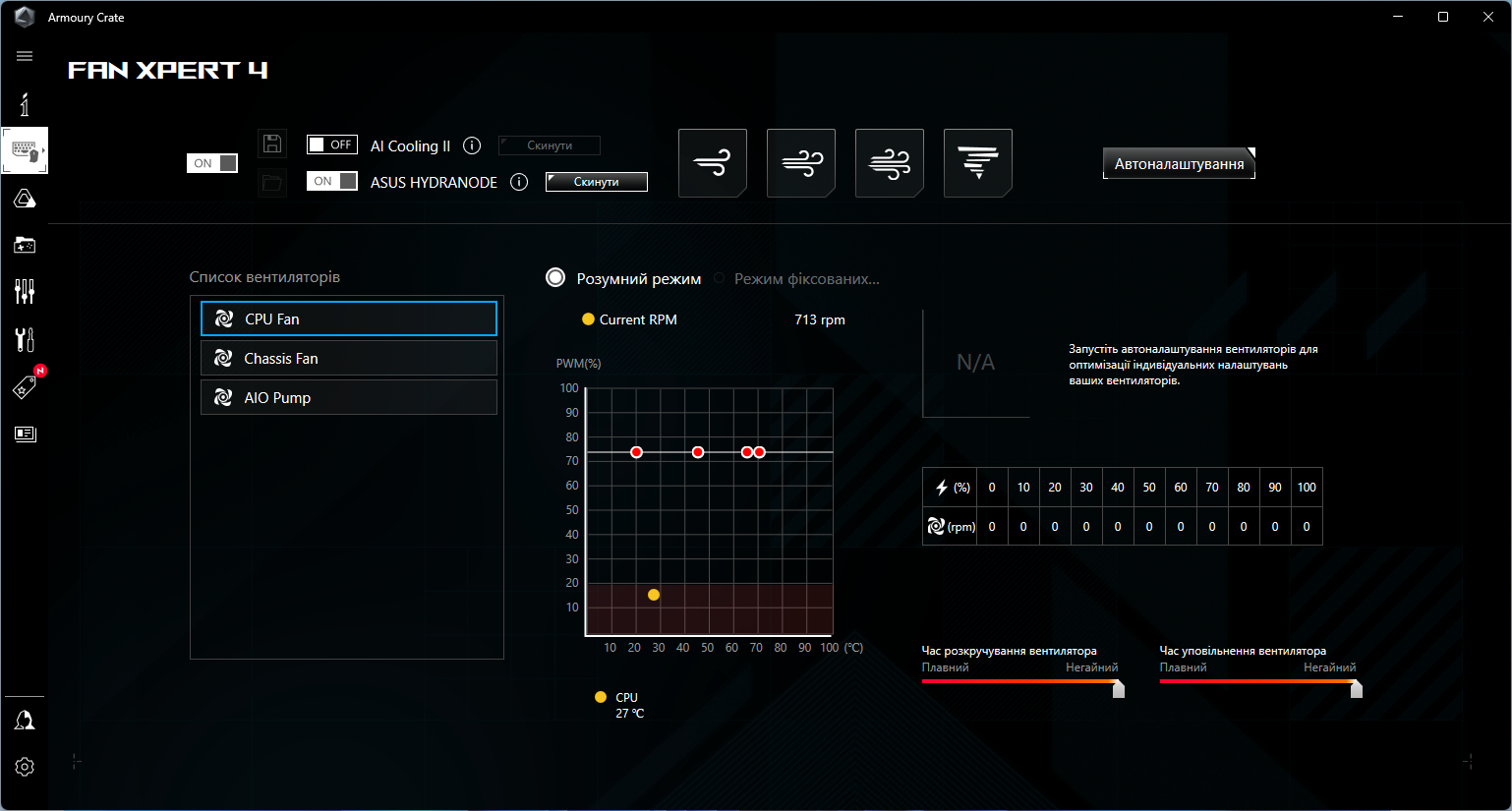1512x811 pixels.
Task: Click the save profile floppy disk icon
Action: (x=272, y=144)
